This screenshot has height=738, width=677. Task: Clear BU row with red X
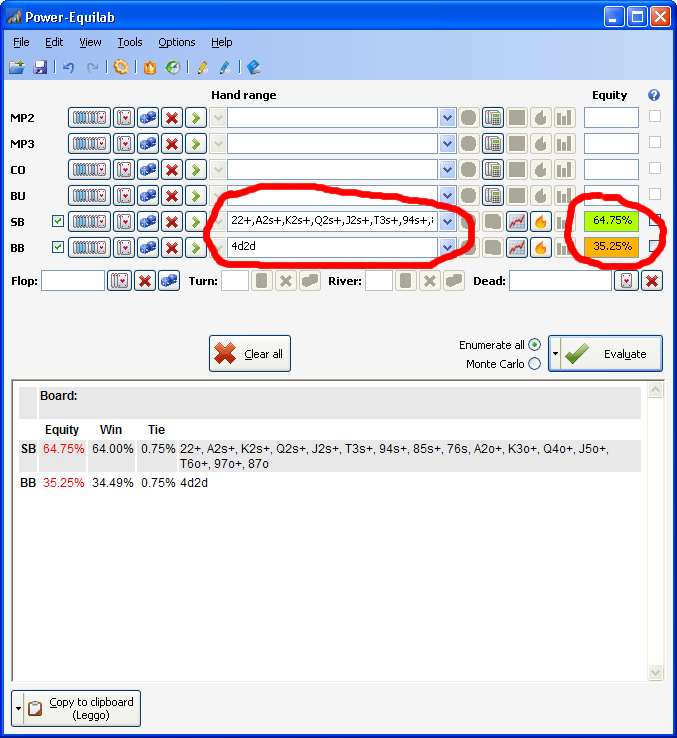172,195
